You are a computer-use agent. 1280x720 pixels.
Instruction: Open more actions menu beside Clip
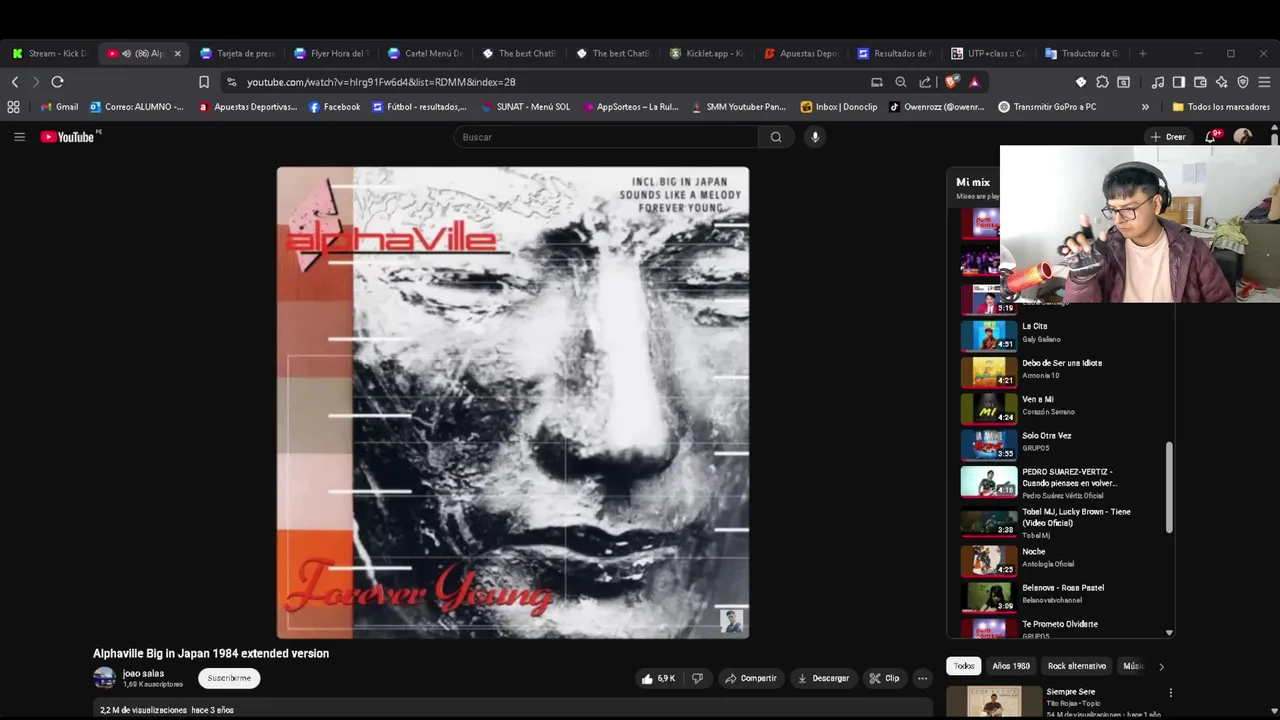tap(923, 678)
